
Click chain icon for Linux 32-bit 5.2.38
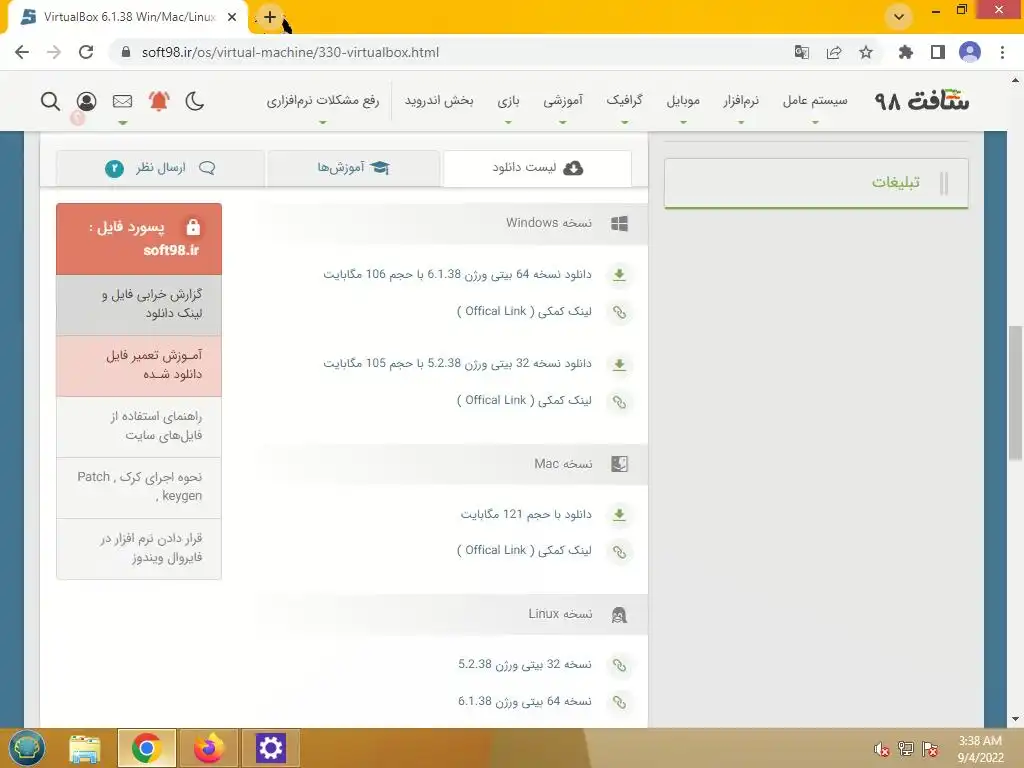[619, 665]
